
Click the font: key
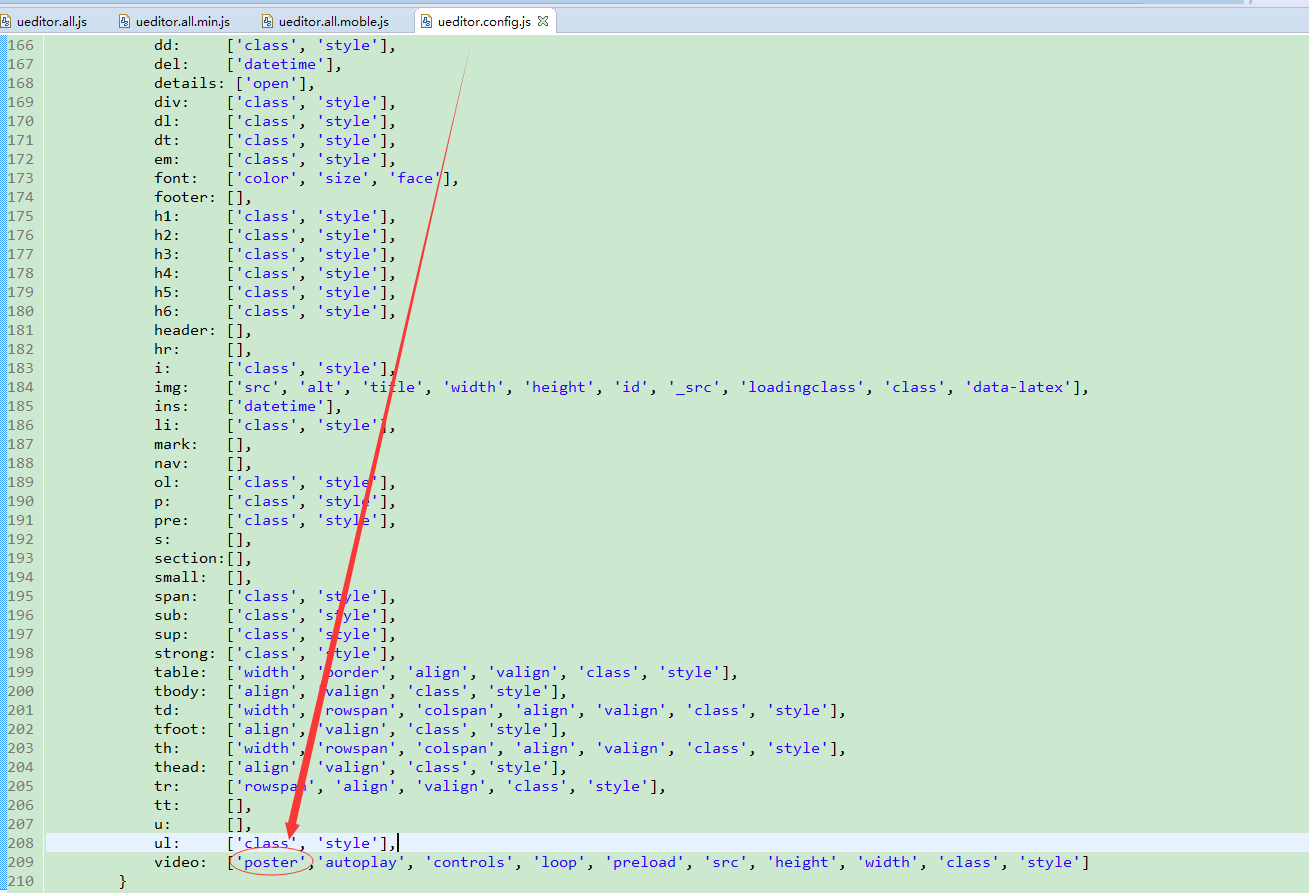(x=177, y=178)
